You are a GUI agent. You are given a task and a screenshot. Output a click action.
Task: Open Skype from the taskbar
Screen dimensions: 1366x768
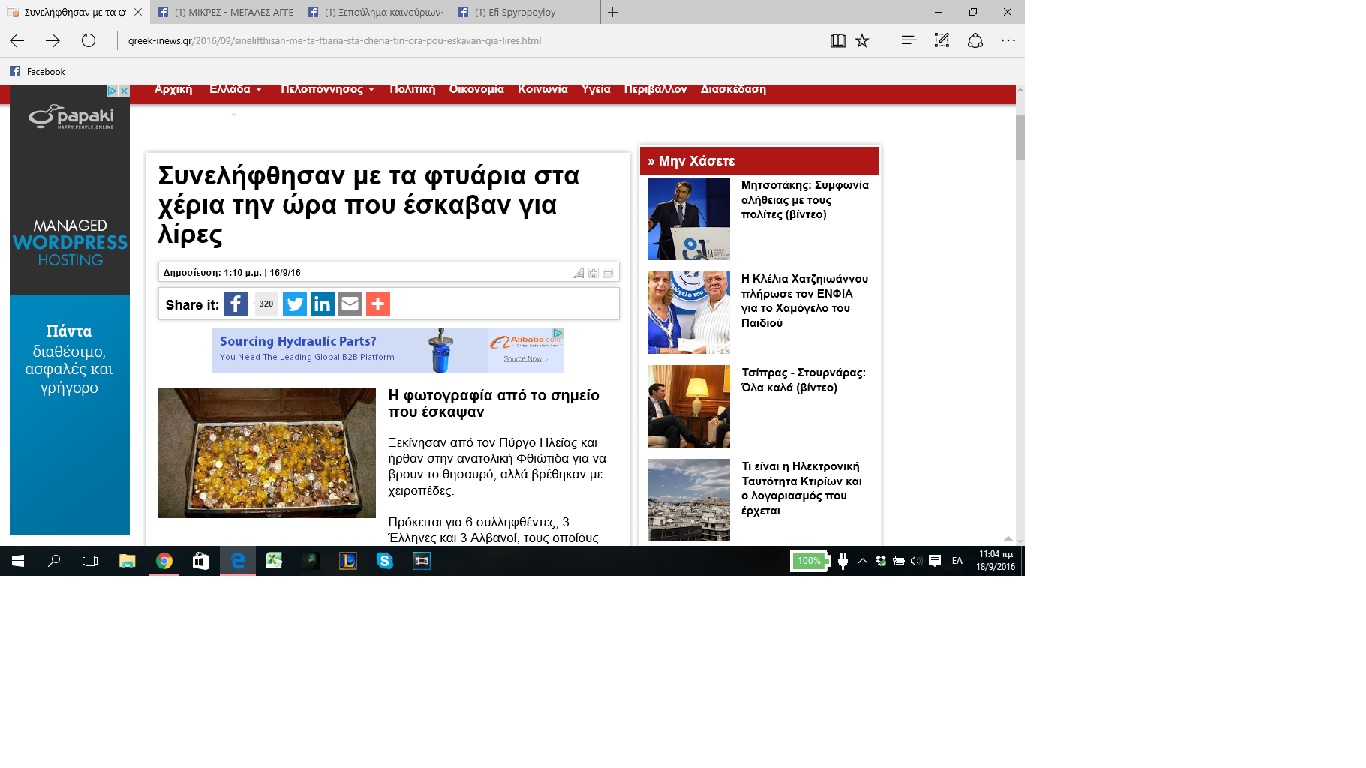[384, 561]
